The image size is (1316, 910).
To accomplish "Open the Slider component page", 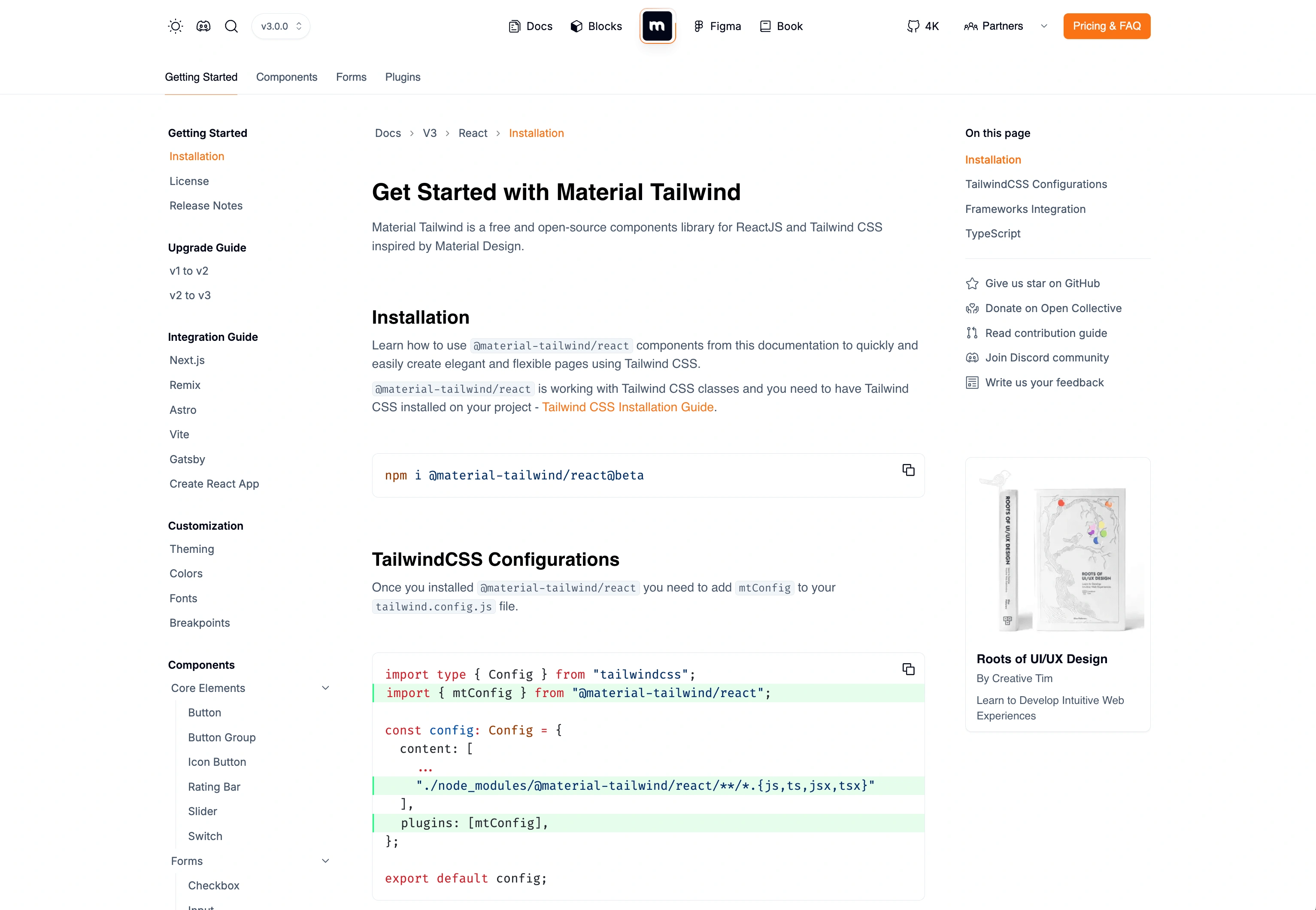I will coord(203,811).
